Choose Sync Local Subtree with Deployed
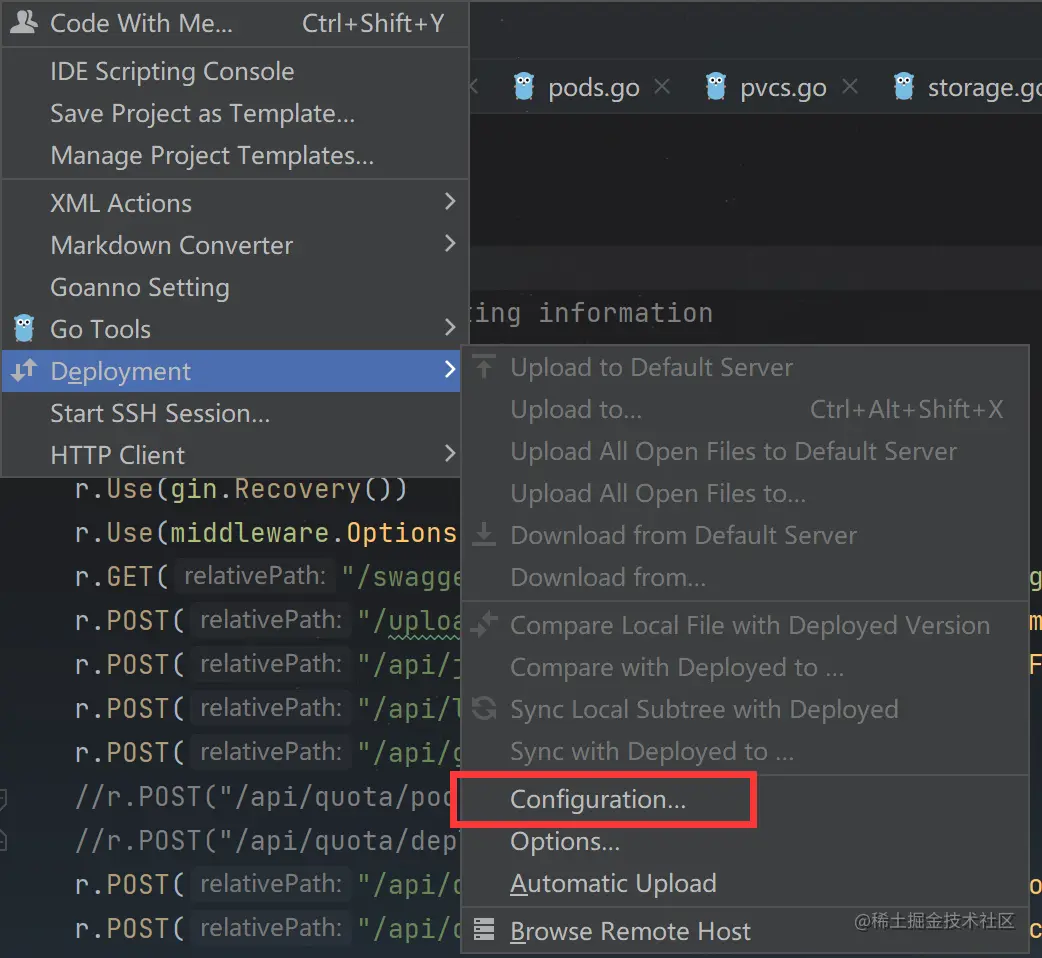The image size is (1042, 958). point(744,709)
